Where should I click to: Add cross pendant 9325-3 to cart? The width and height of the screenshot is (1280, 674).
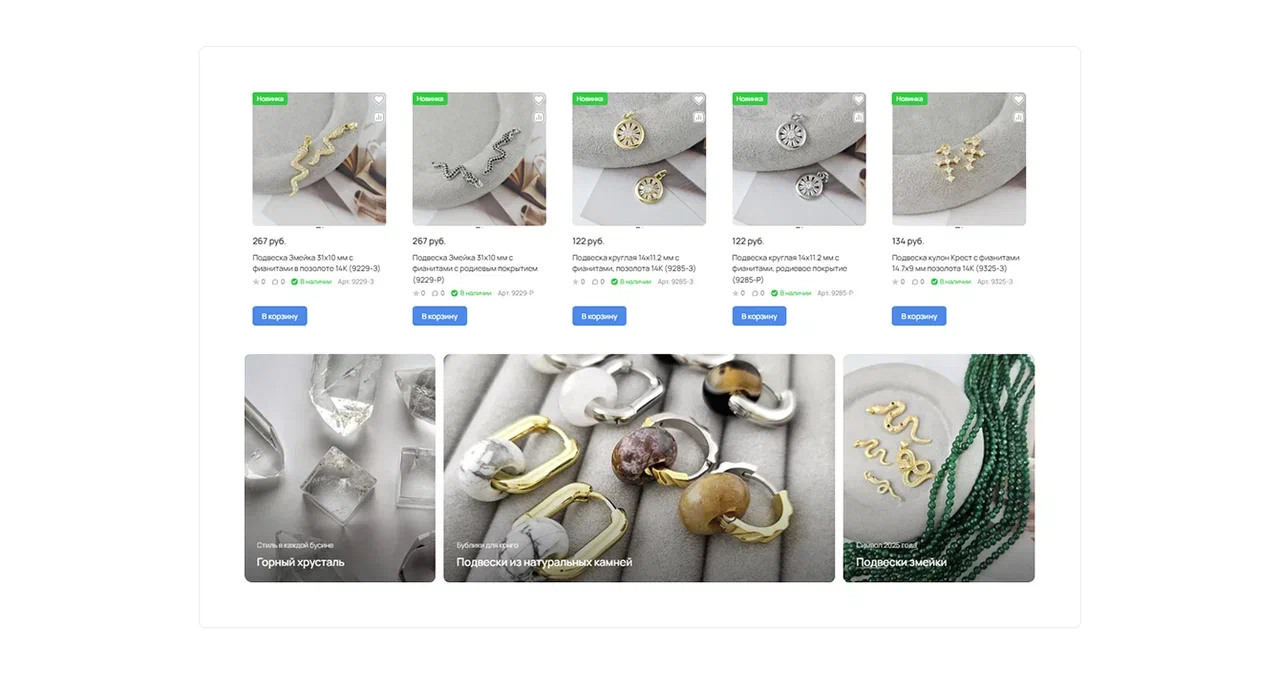(919, 316)
